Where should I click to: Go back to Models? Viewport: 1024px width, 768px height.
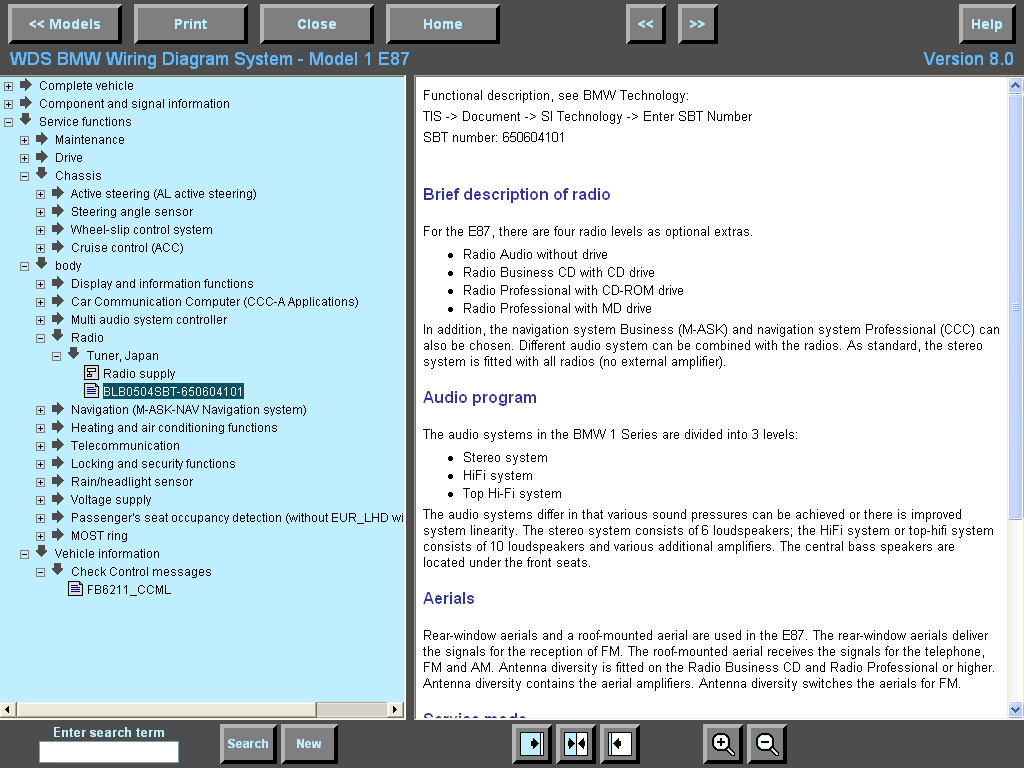pos(65,24)
